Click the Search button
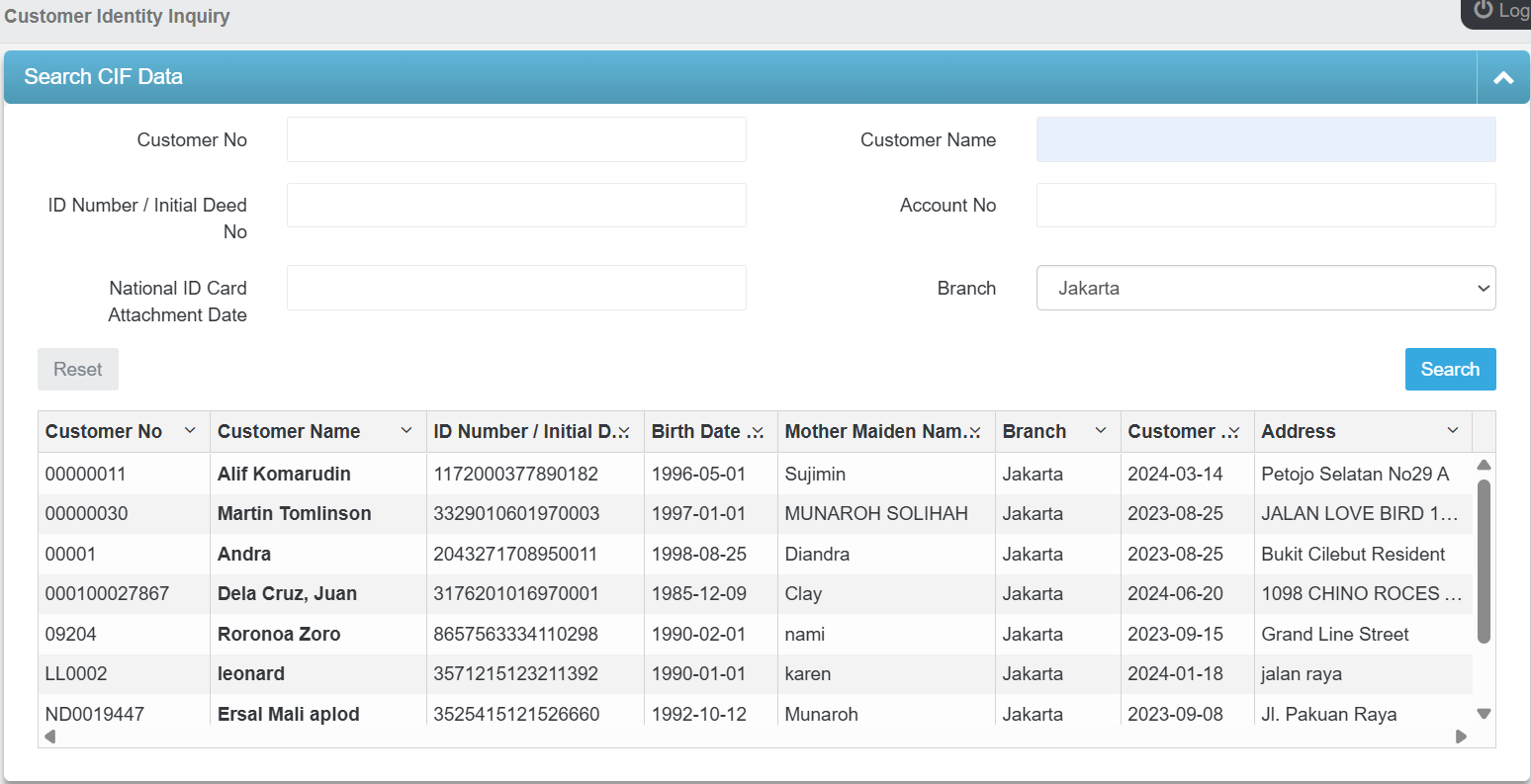 1450,369
